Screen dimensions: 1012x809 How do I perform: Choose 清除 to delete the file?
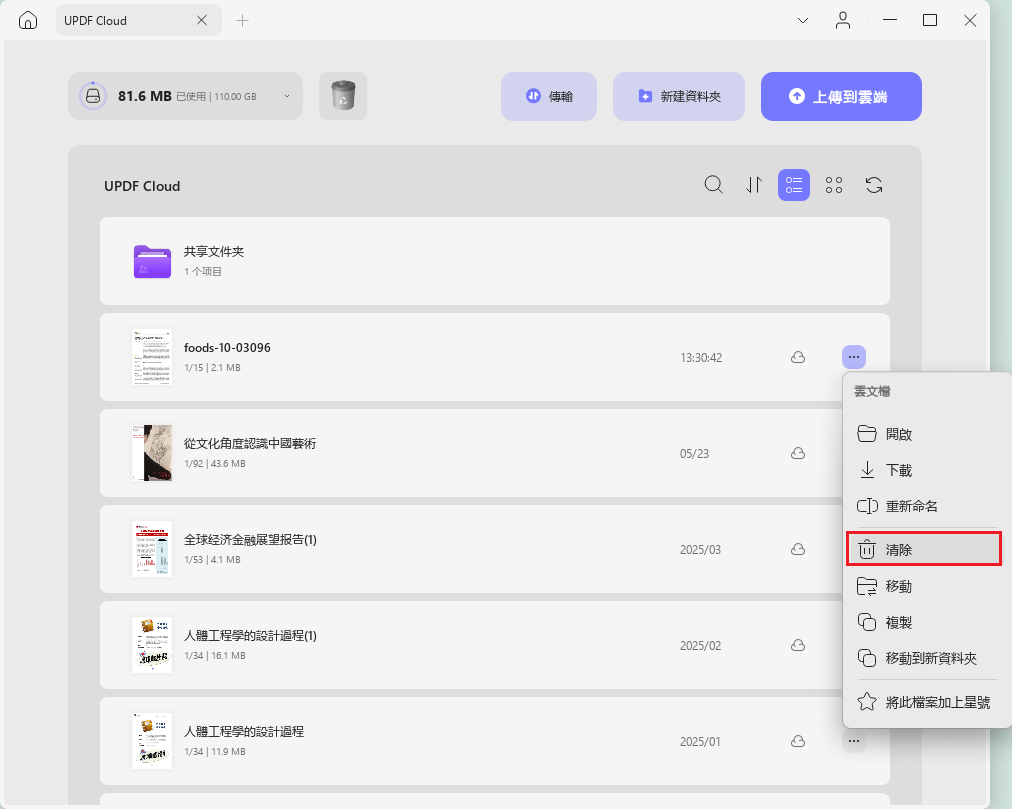924,549
